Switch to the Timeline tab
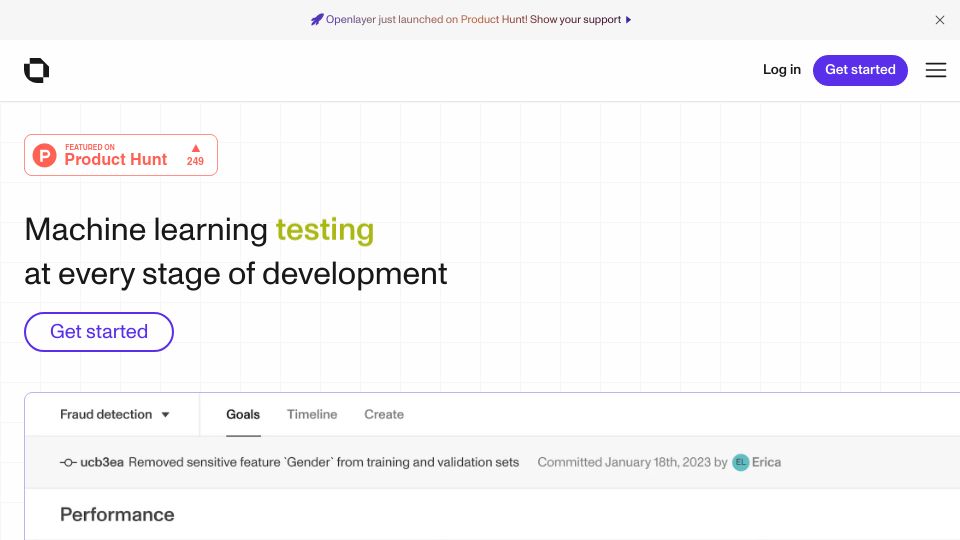 pyautogui.click(x=312, y=414)
